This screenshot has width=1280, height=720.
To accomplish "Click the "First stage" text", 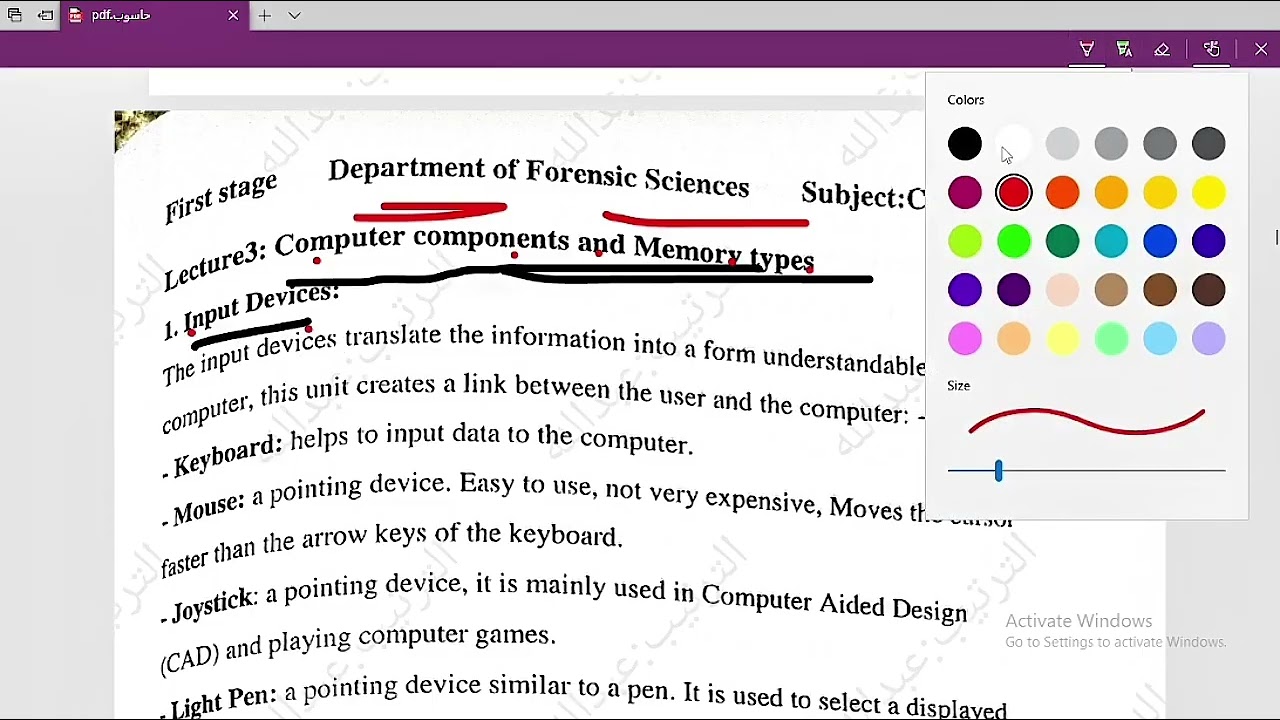I will tap(221, 198).
